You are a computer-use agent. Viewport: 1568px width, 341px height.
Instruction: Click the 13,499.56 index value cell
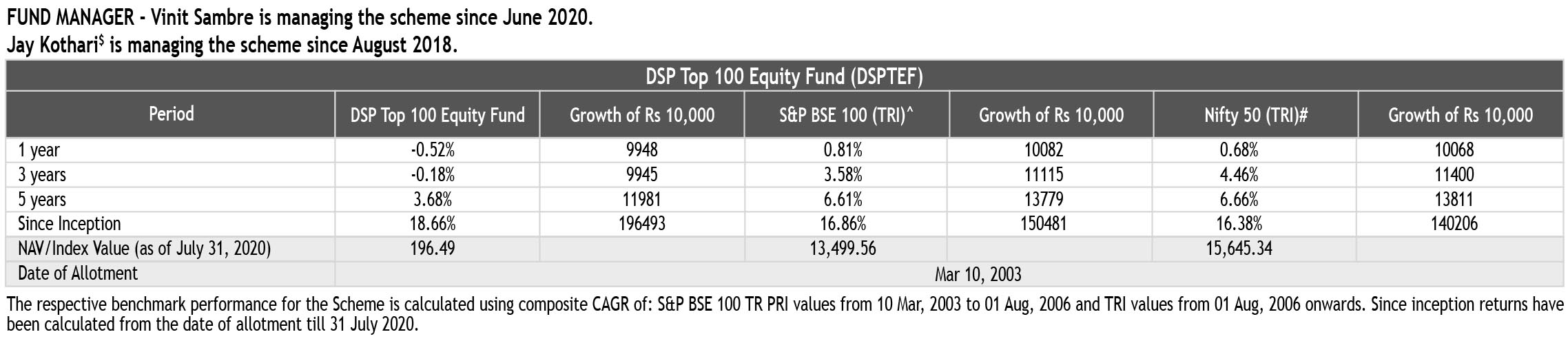click(x=843, y=249)
